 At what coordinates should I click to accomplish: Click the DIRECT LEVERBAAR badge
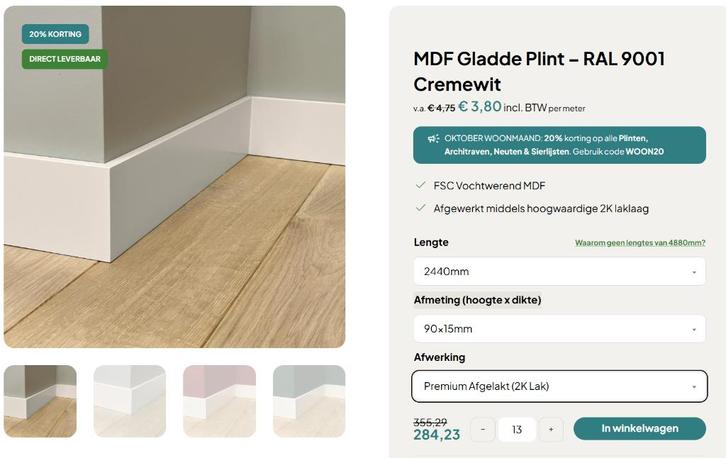[63, 59]
